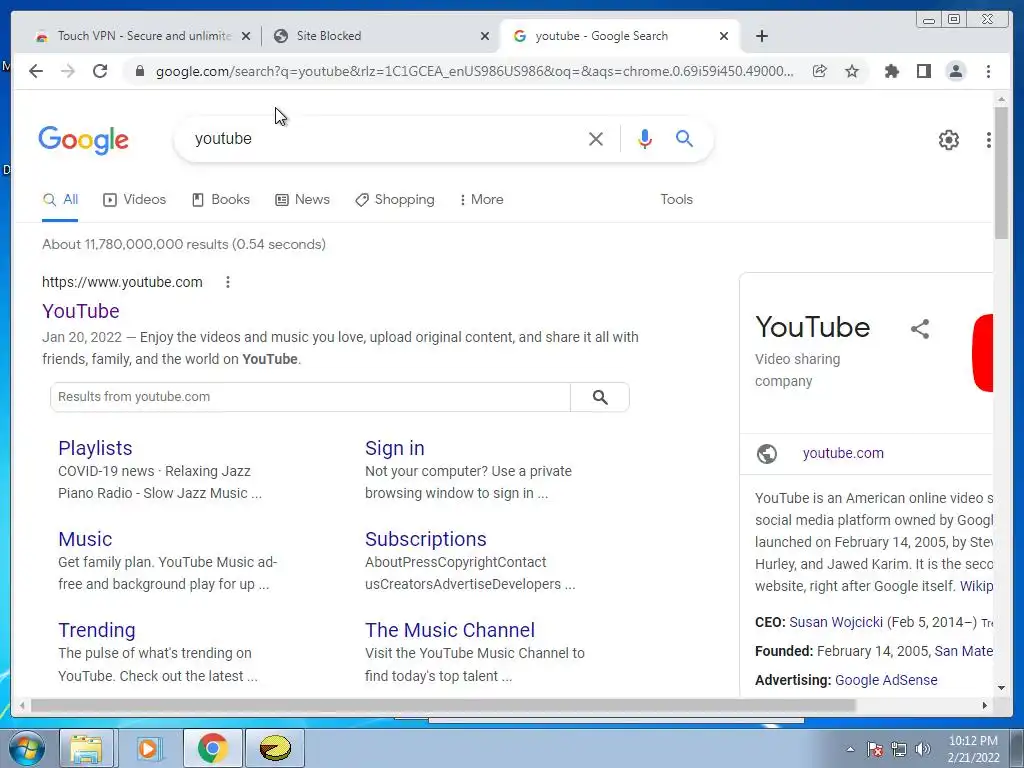Open Chrome's three-dot menu

(x=988, y=71)
